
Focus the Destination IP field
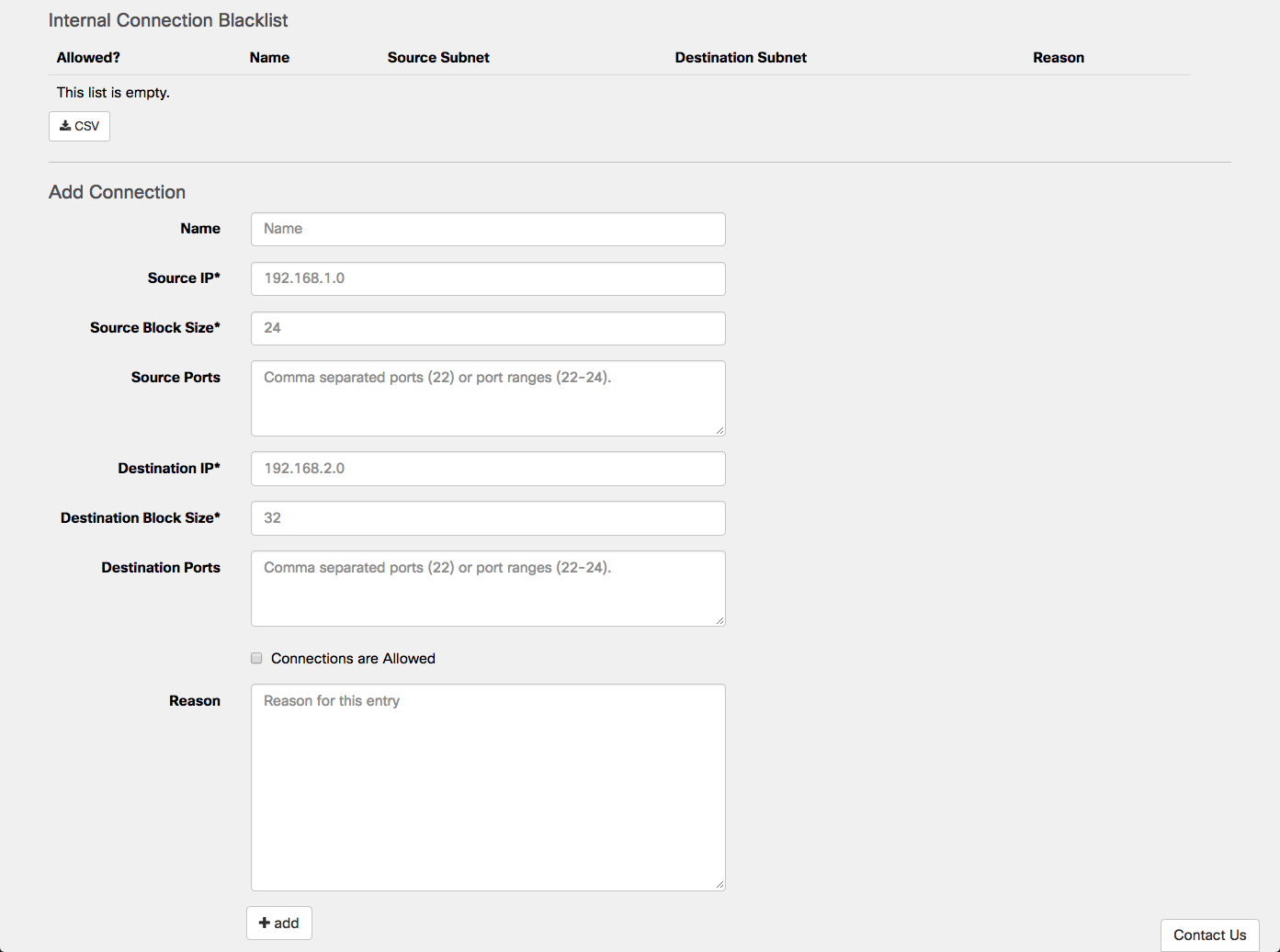point(487,469)
